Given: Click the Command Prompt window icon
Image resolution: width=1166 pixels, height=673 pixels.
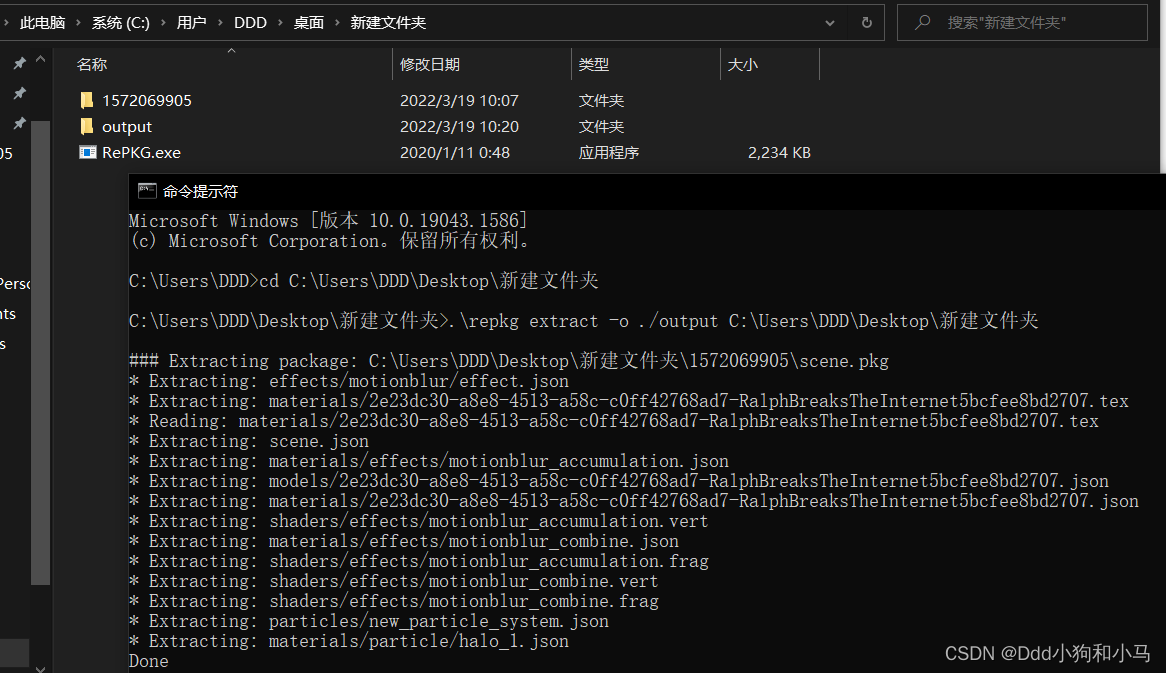Looking at the screenshot, I should [146, 191].
